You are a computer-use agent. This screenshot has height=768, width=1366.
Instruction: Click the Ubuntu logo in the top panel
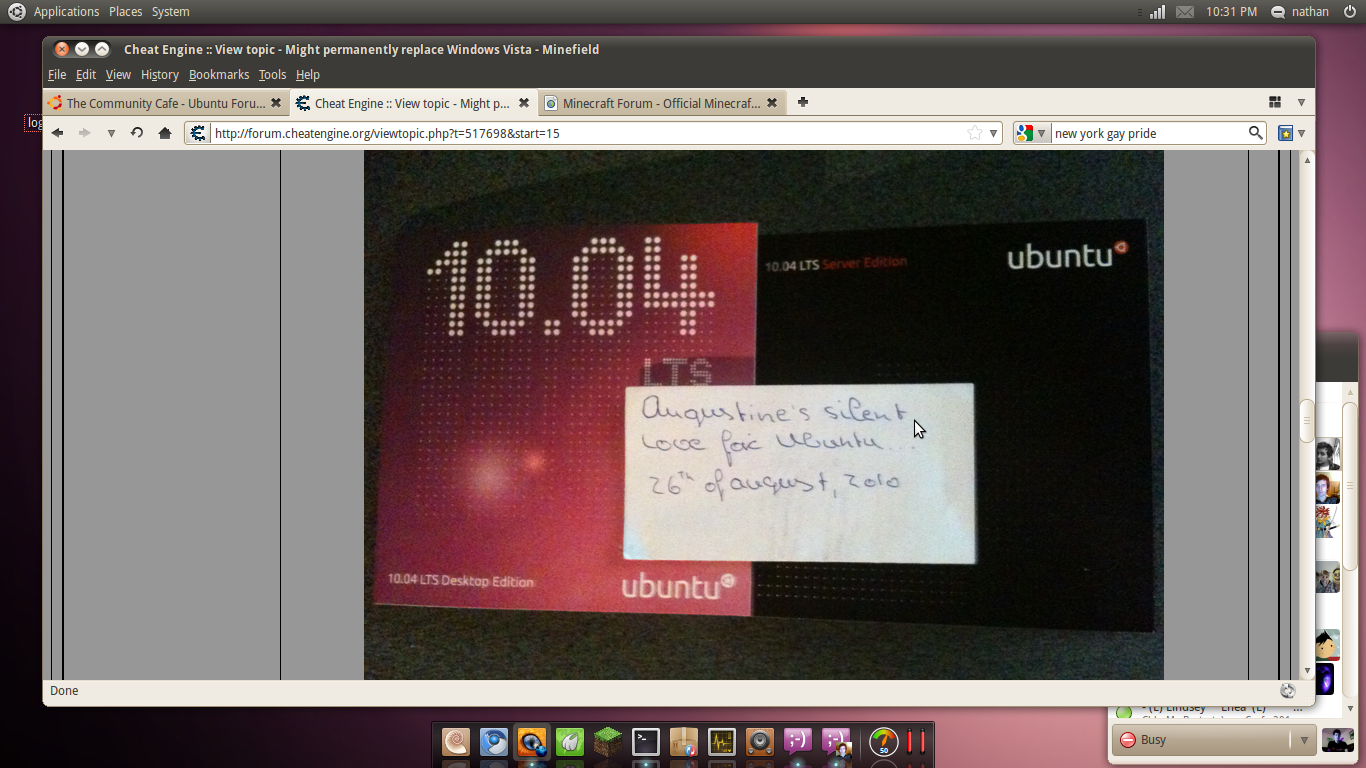pos(16,12)
